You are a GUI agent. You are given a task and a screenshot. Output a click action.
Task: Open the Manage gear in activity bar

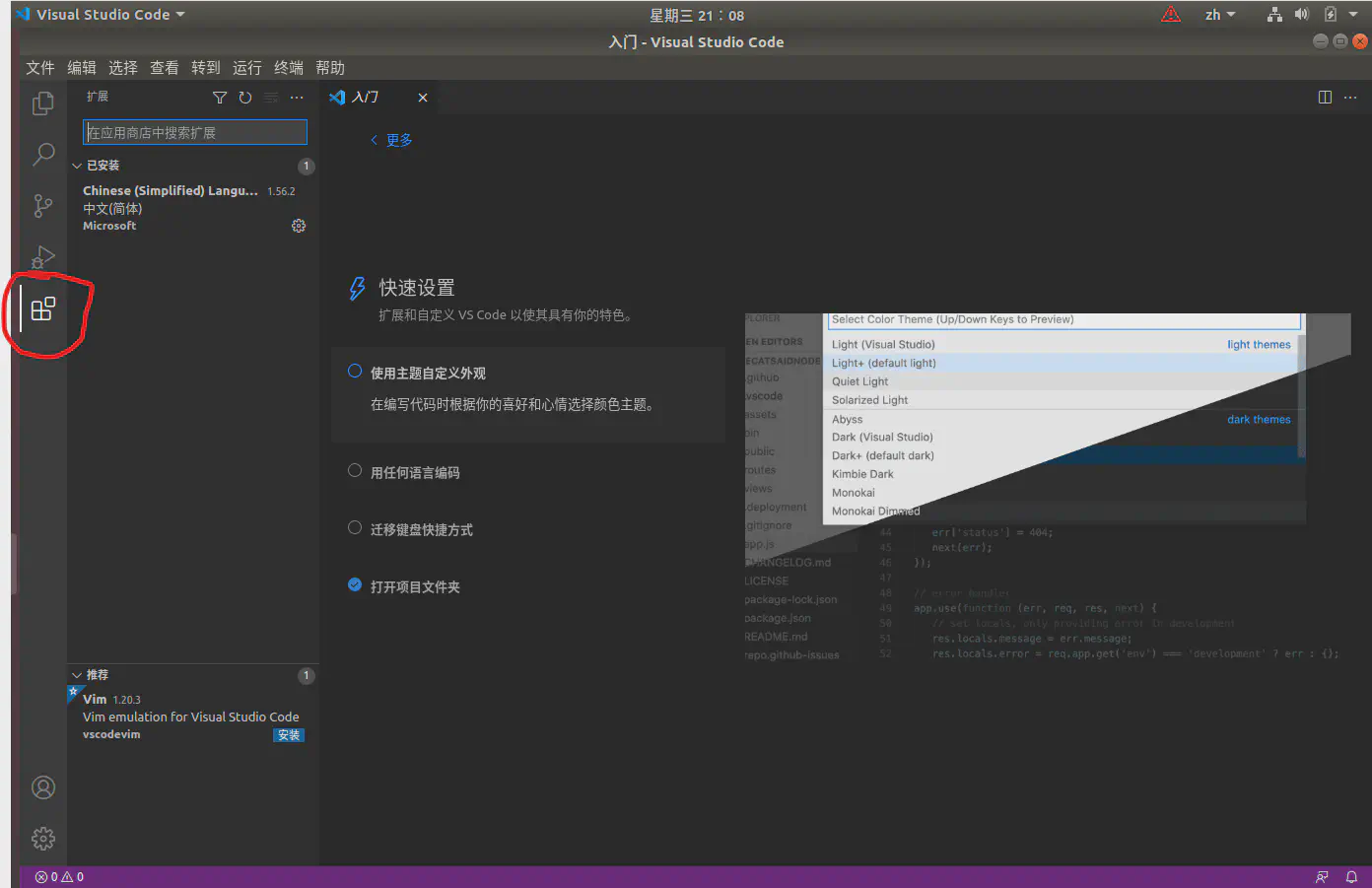(43, 839)
